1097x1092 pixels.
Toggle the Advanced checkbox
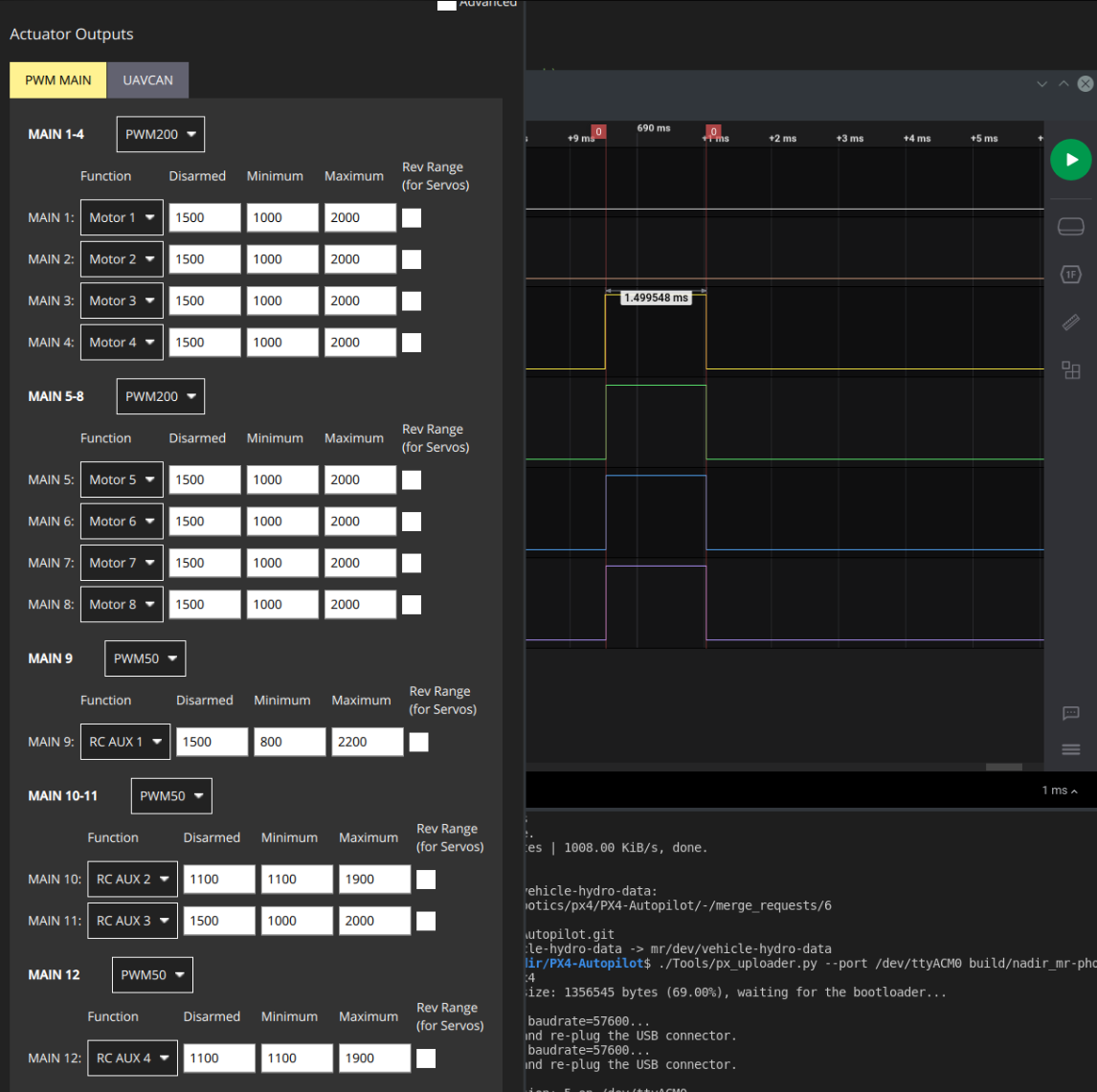(x=446, y=5)
